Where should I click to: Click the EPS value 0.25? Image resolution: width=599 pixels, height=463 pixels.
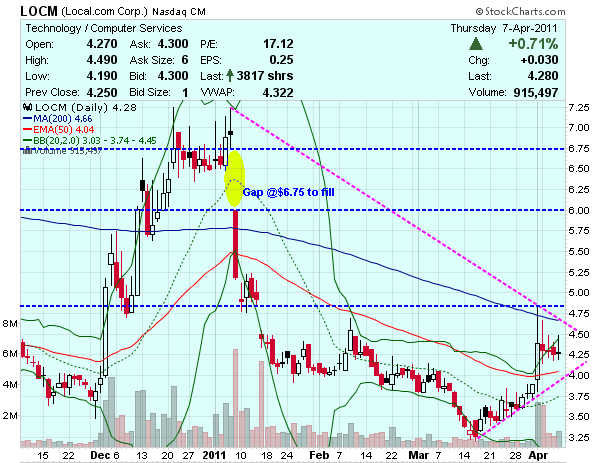click(281, 60)
